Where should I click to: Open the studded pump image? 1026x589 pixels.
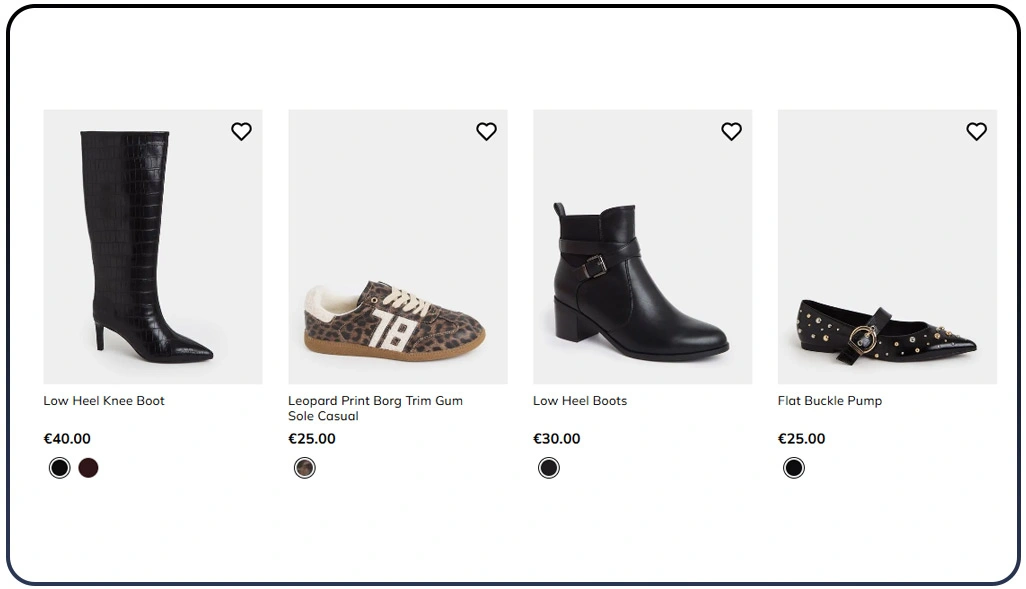point(888,245)
